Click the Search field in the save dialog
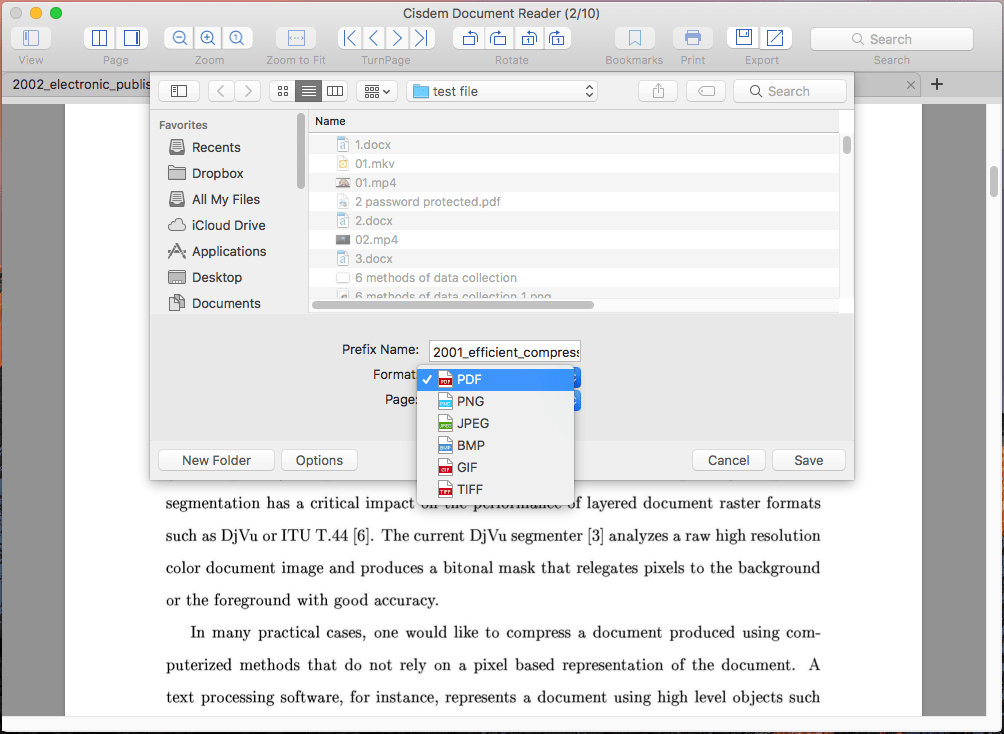The width and height of the screenshot is (1004, 734). pyautogui.click(x=789, y=91)
